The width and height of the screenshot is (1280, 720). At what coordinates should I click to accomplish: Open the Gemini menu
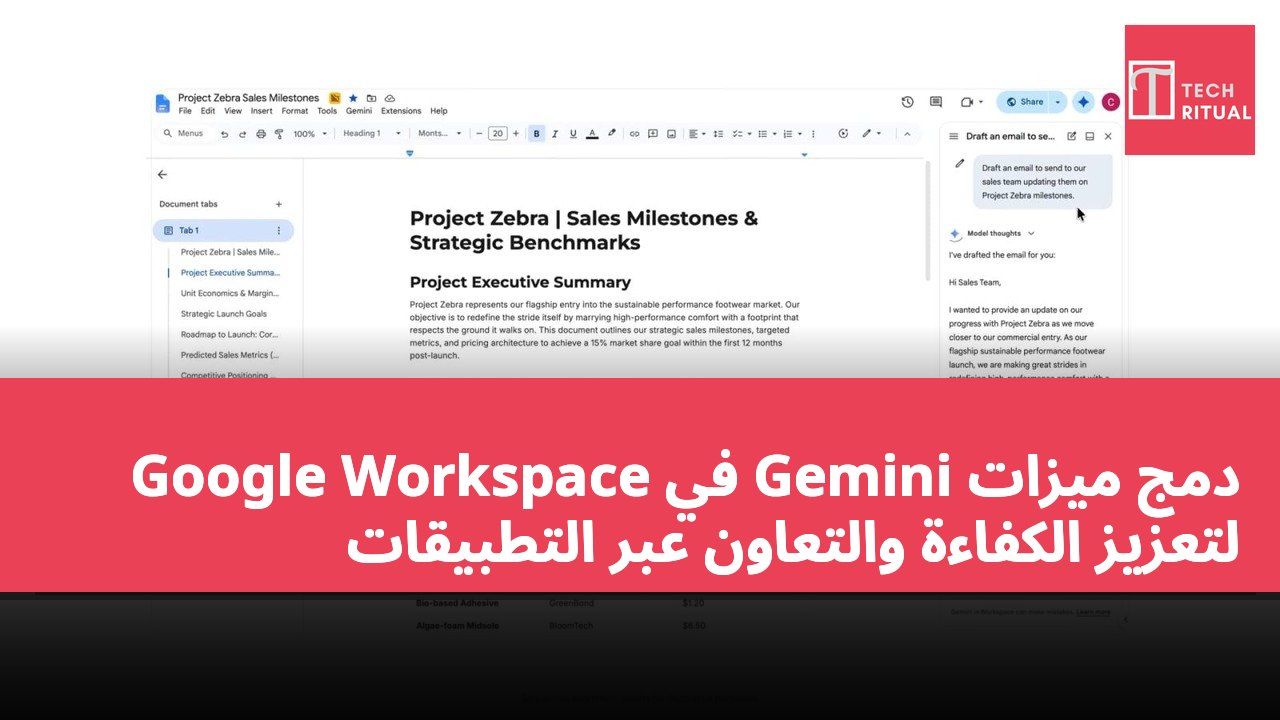coord(359,111)
